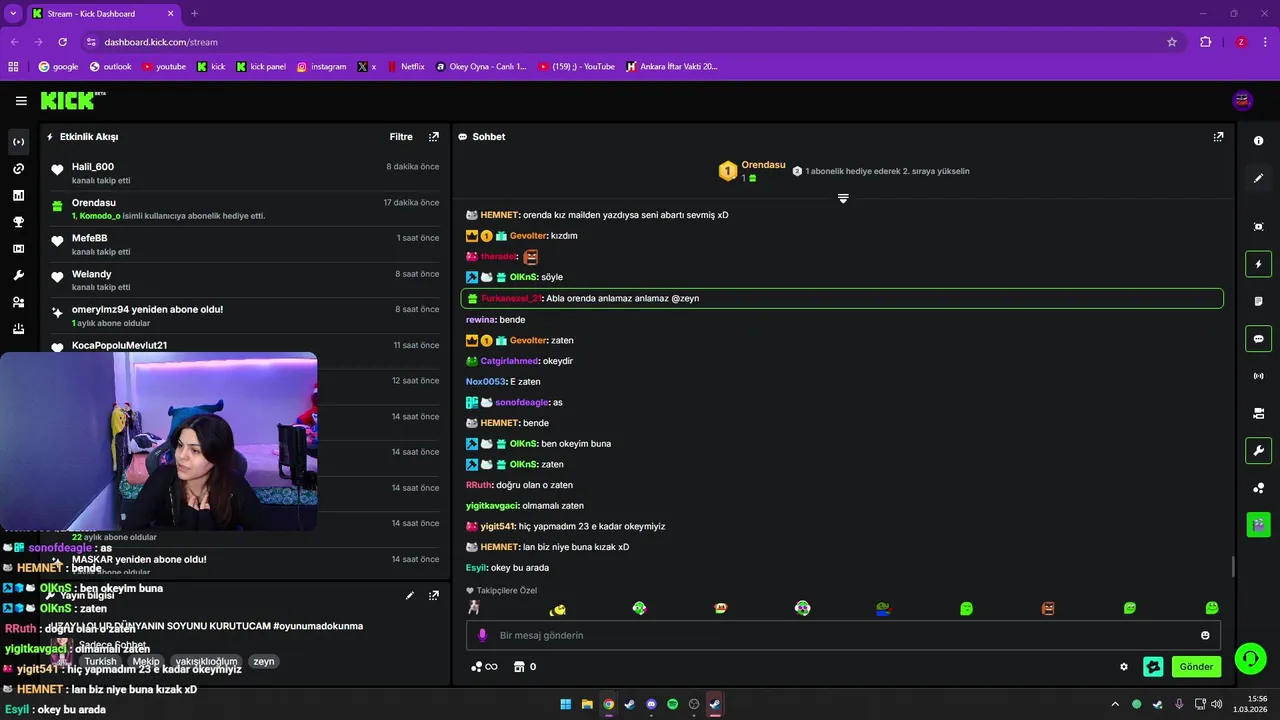Click username HEMNET in top chat message

click(499, 215)
